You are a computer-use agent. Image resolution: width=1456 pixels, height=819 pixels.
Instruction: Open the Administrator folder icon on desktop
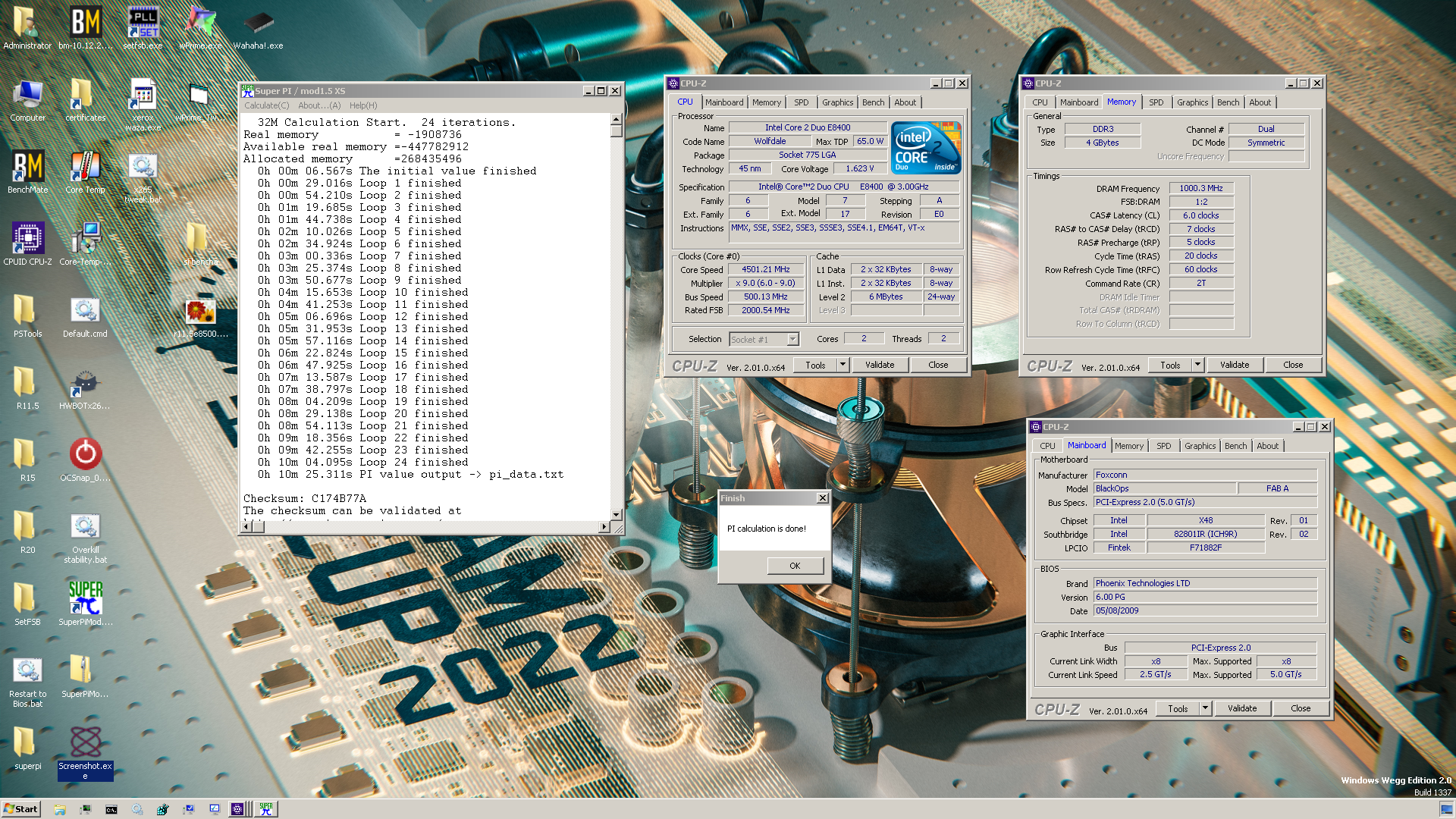27,28
